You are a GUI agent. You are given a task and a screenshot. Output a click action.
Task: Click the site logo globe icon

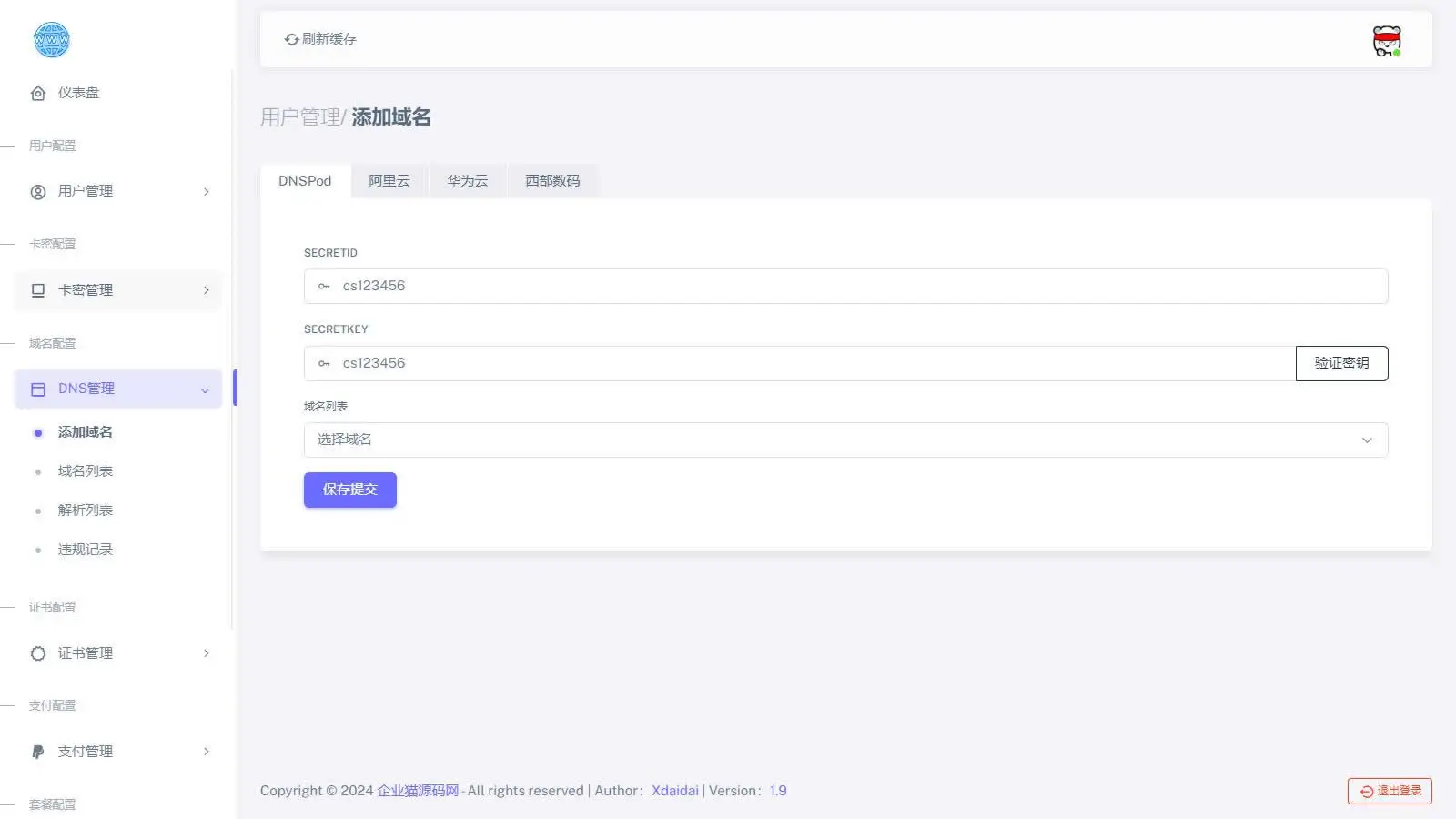click(52, 39)
